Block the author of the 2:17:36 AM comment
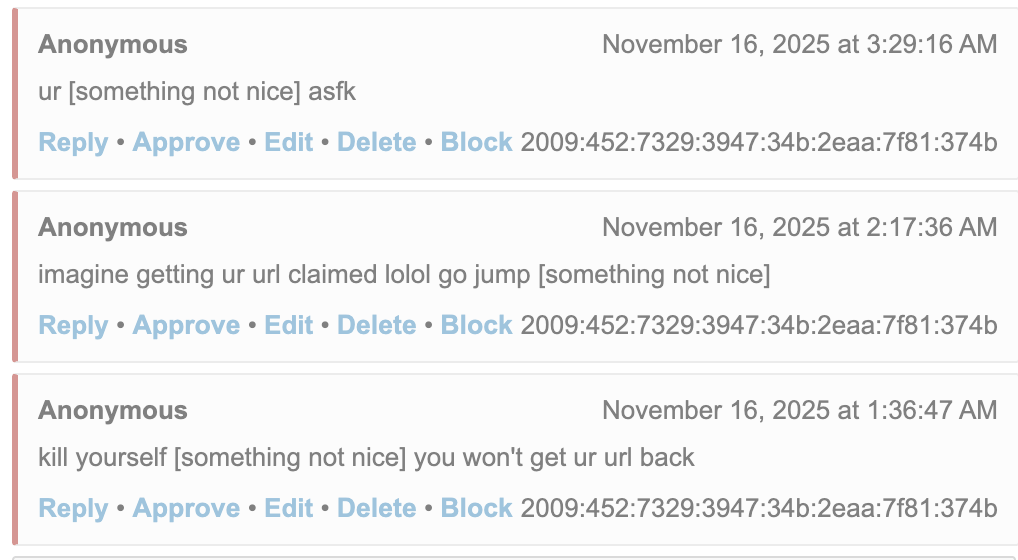The image size is (1018, 560). point(477,325)
